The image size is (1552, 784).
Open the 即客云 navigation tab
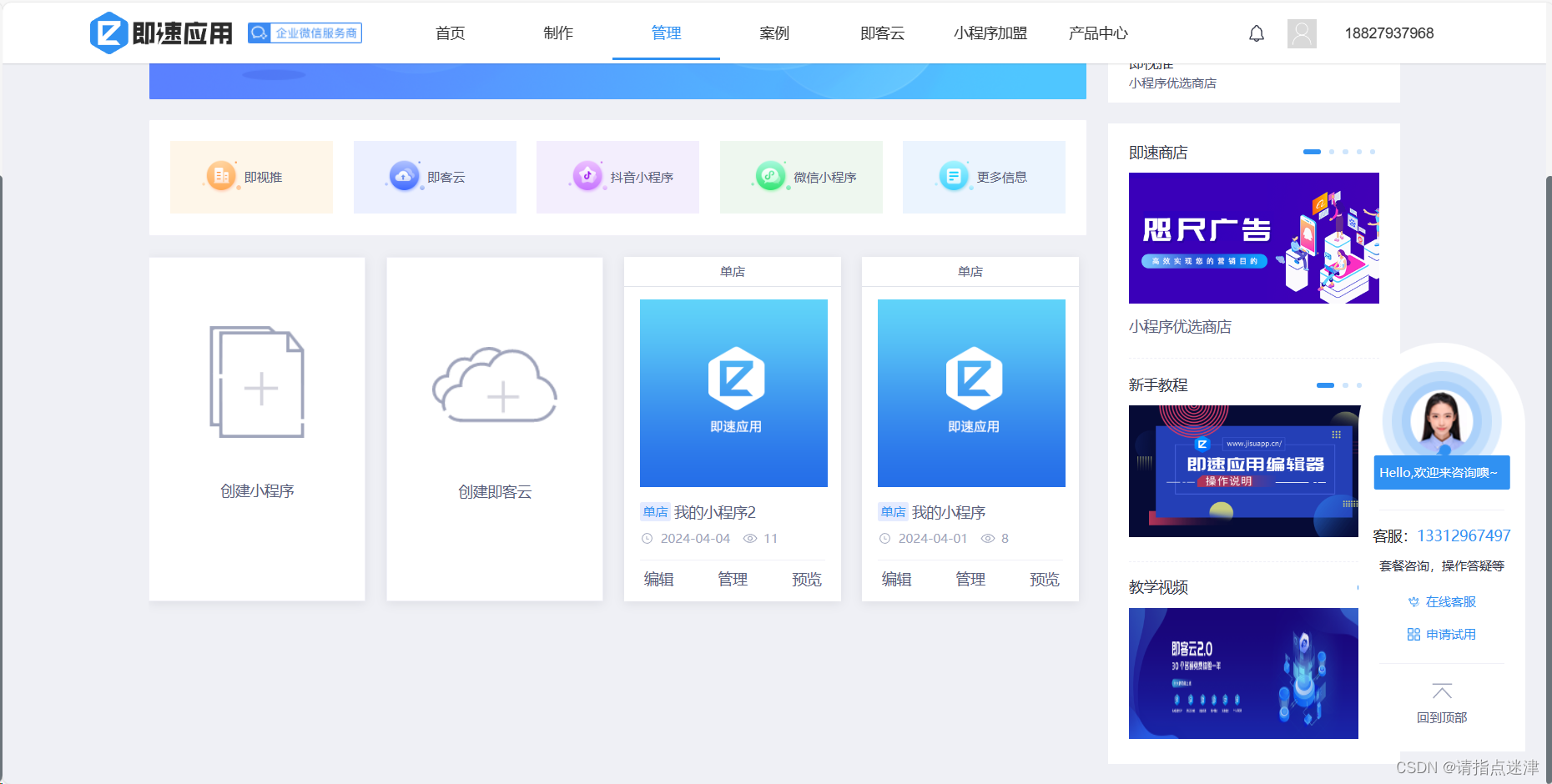(883, 33)
